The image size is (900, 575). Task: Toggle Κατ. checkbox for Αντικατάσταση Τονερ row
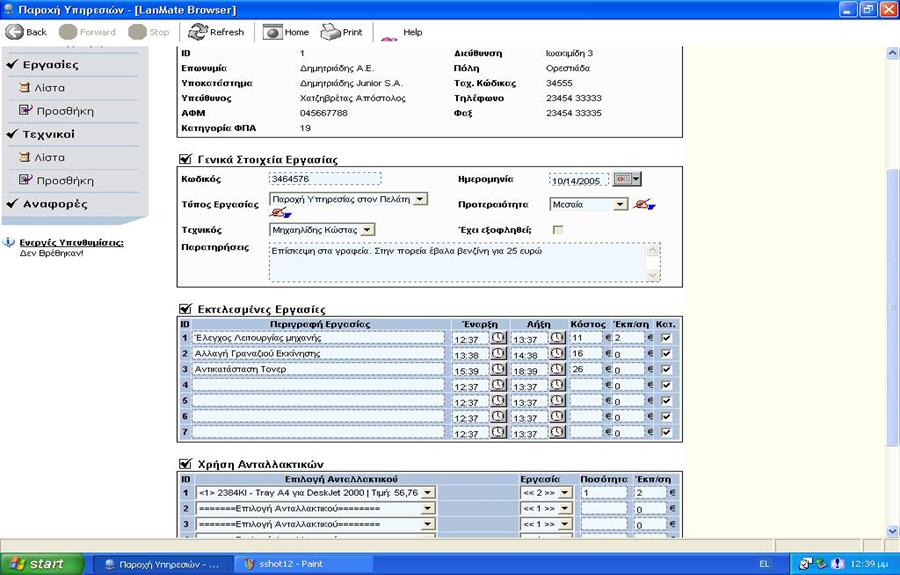(x=666, y=369)
